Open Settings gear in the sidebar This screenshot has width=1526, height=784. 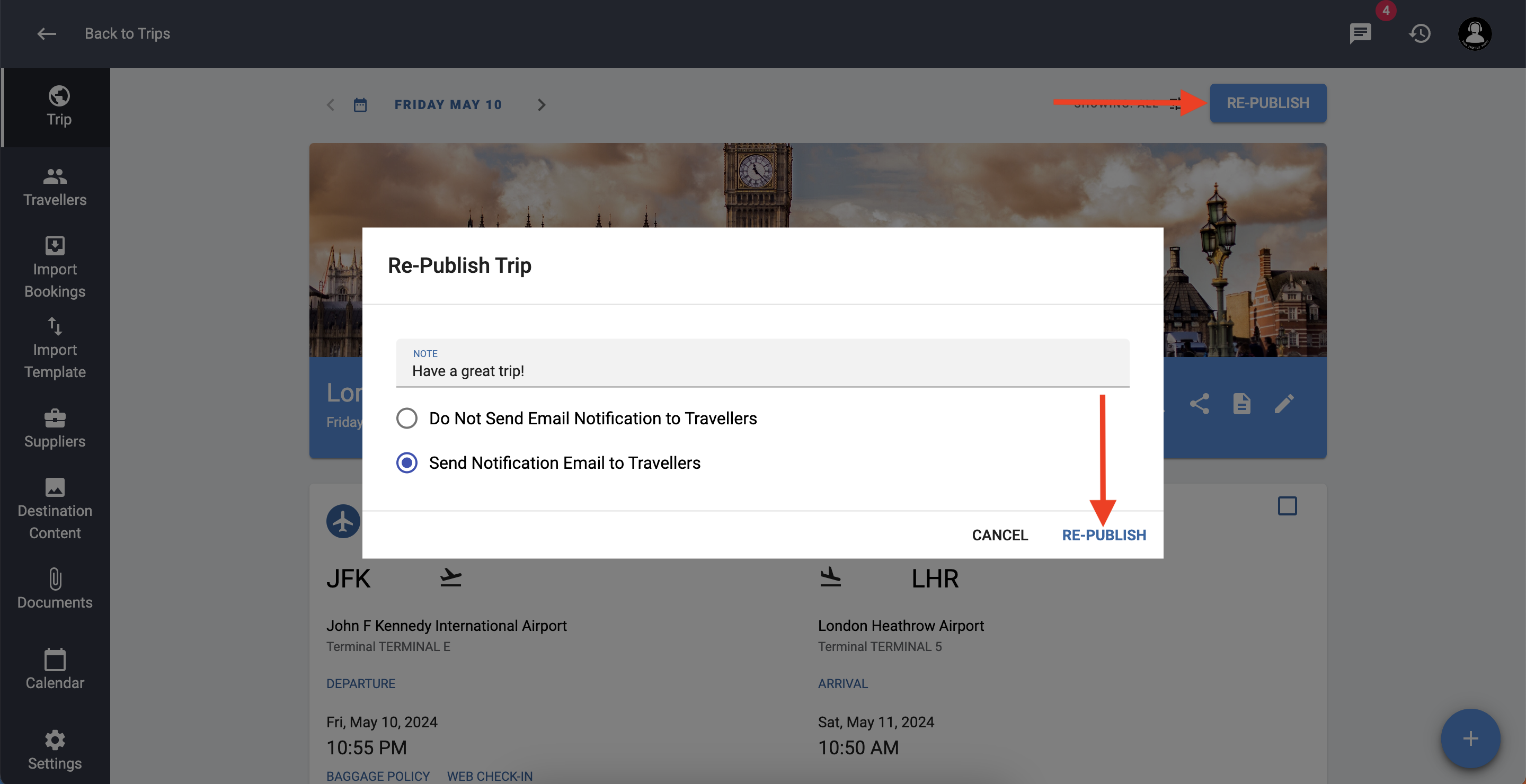coord(55,751)
